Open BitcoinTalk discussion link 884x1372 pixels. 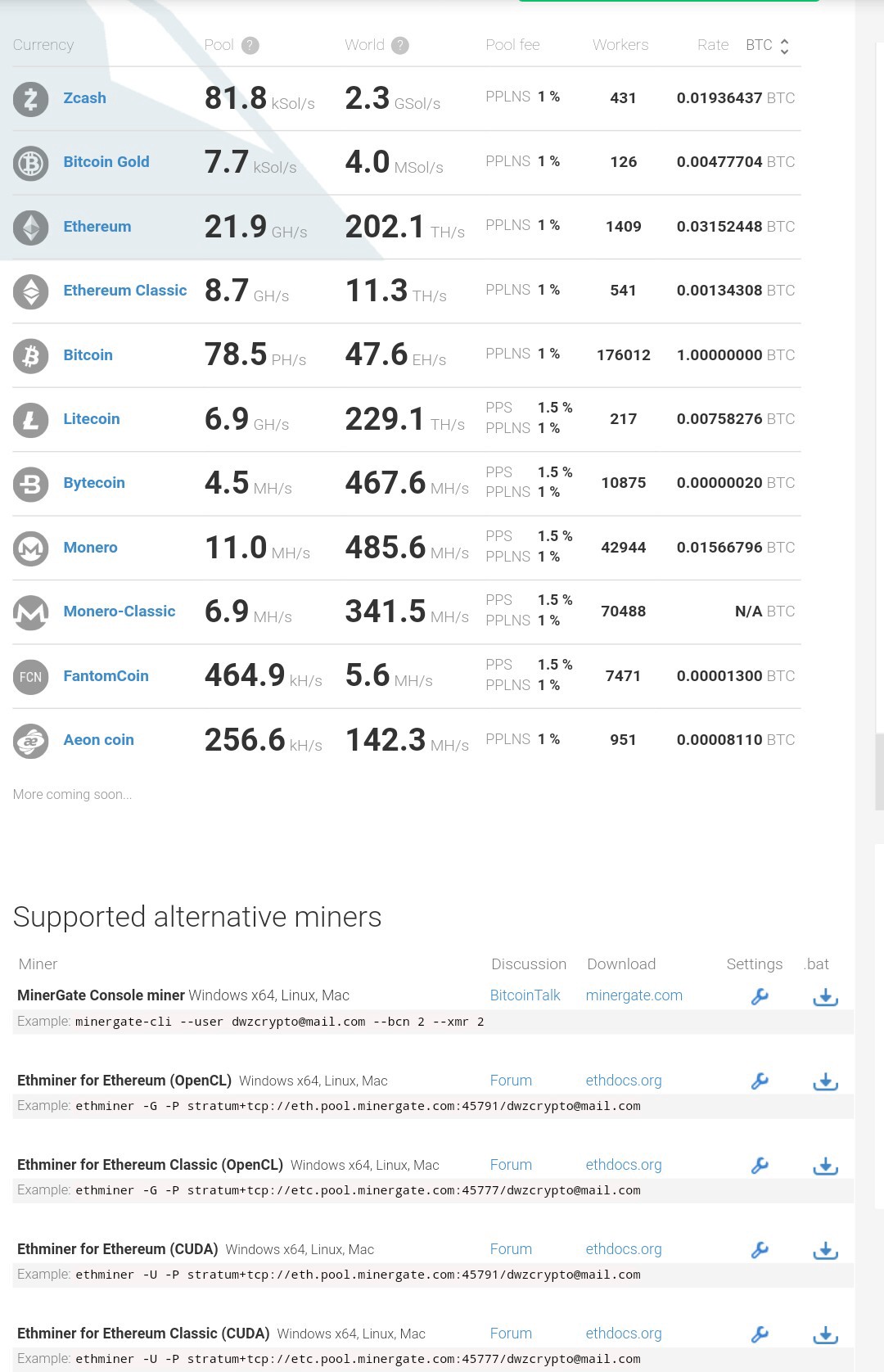[x=525, y=995]
